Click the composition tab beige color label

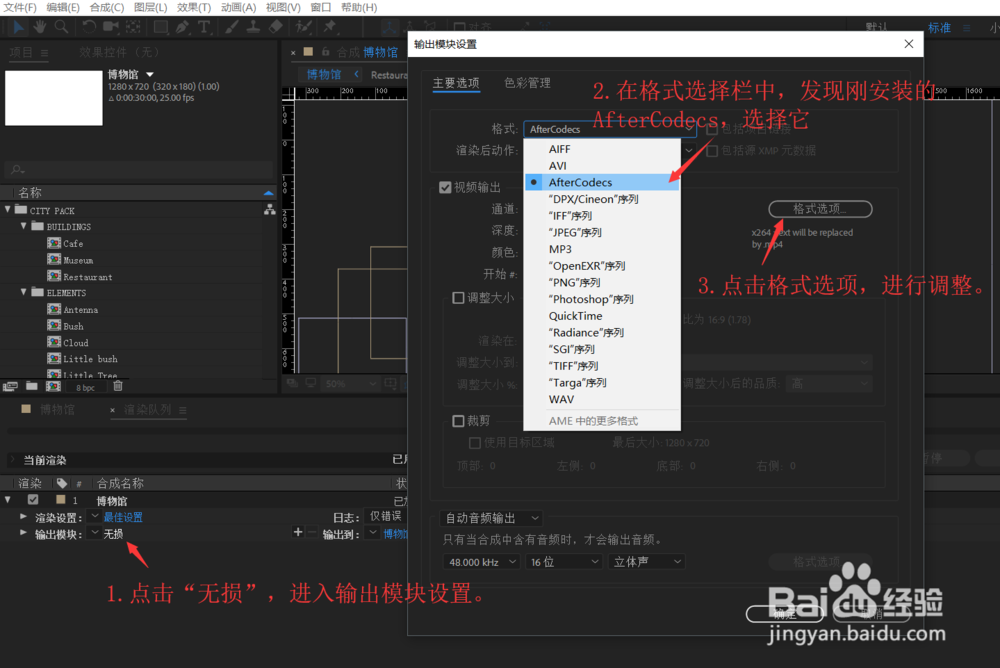point(308,52)
